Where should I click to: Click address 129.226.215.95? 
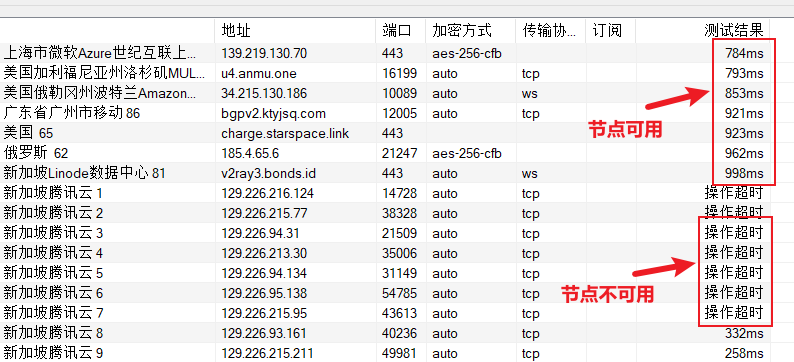pyautogui.click(x=264, y=314)
